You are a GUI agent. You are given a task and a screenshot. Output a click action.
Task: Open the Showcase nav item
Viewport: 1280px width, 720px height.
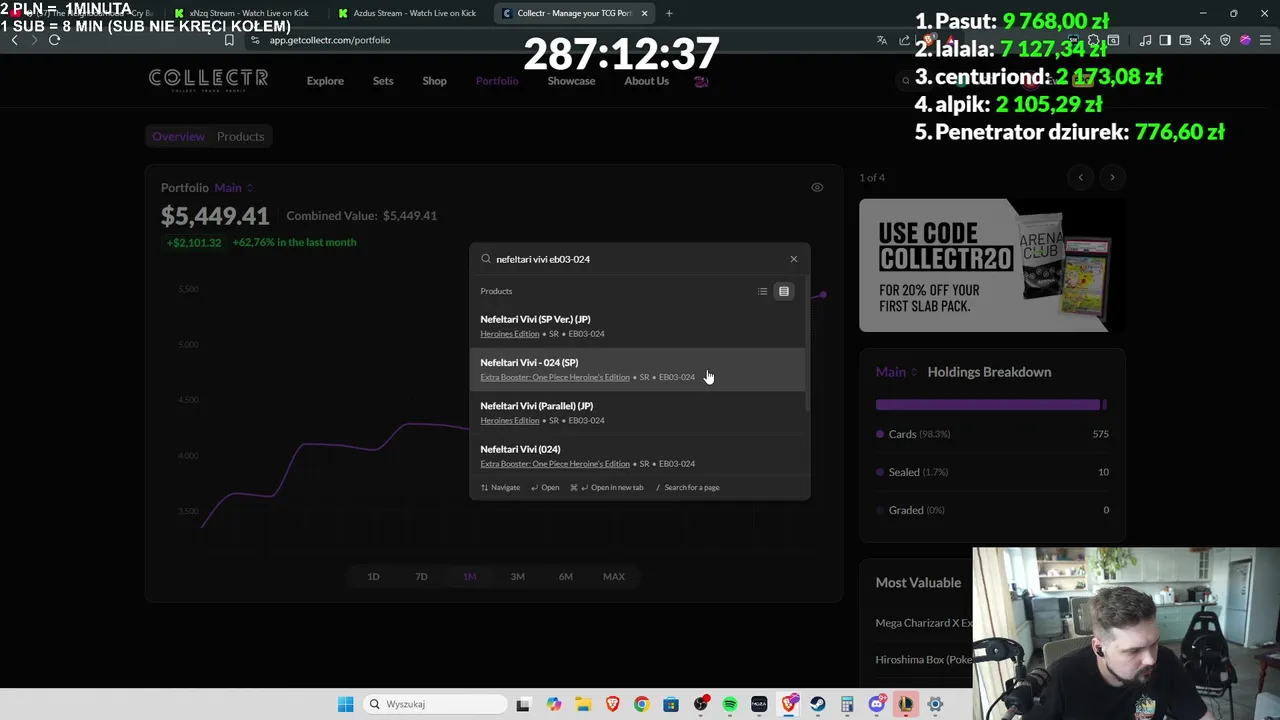[571, 81]
